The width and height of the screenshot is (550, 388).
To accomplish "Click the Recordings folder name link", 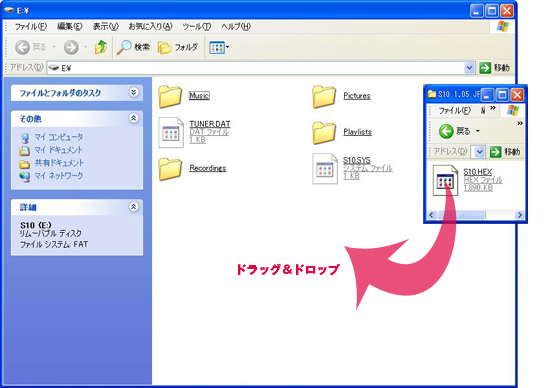I will (208, 168).
